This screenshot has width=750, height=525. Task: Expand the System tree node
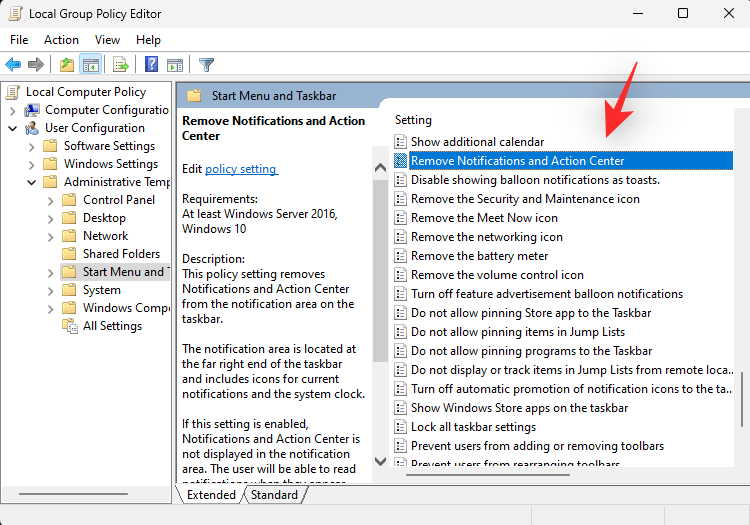point(51,290)
